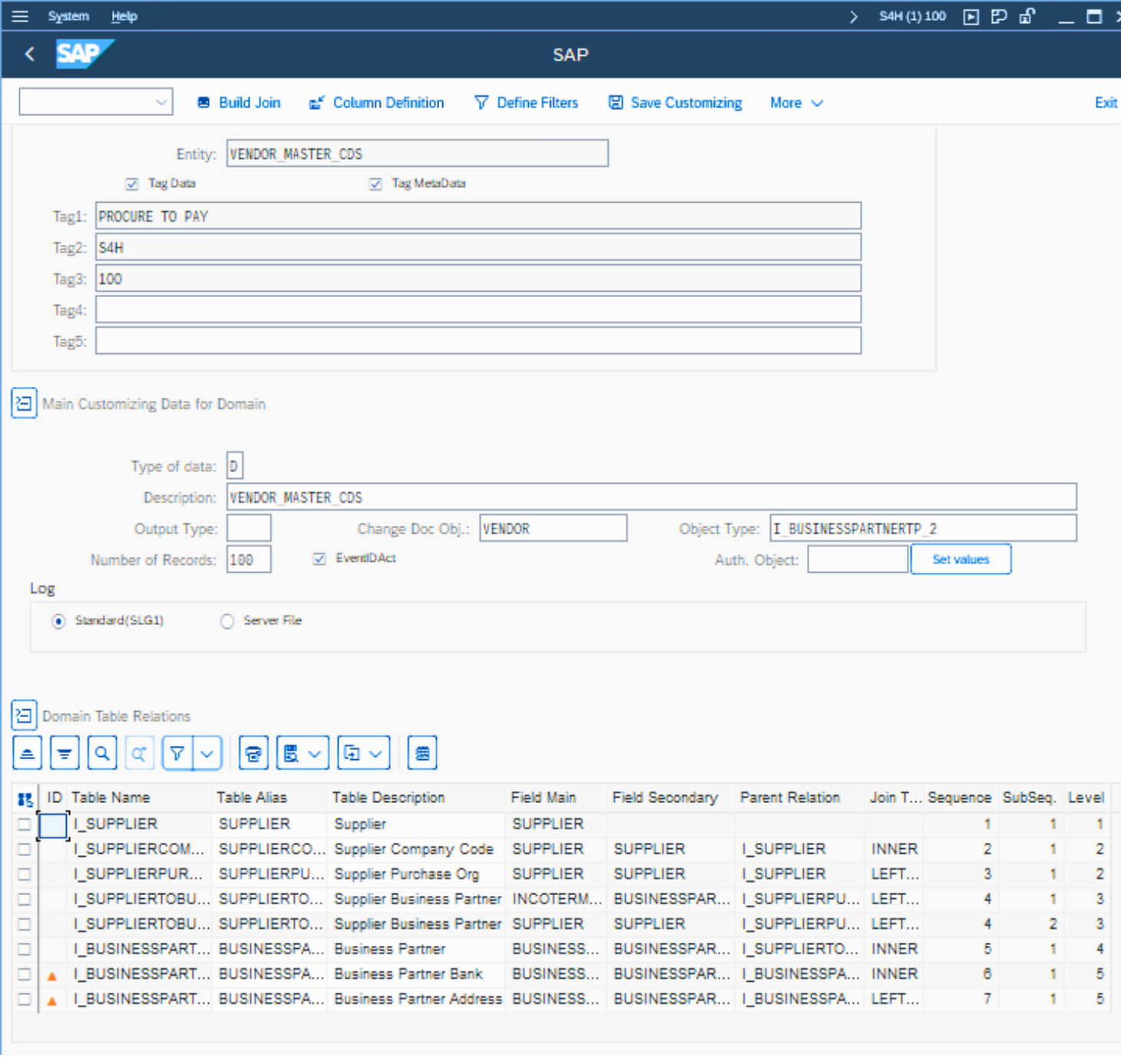Click the print icon in table toolbar
Image resolution: width=1121 pixels, height=1064 pixels.
pos(253,753)
